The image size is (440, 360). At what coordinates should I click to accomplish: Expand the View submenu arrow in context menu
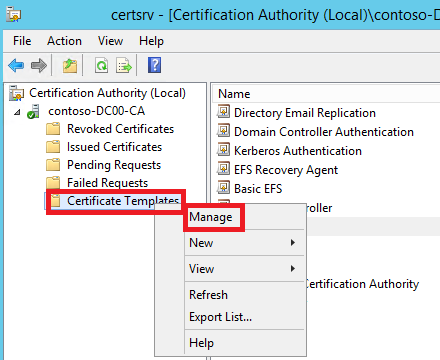click(293, 269)
